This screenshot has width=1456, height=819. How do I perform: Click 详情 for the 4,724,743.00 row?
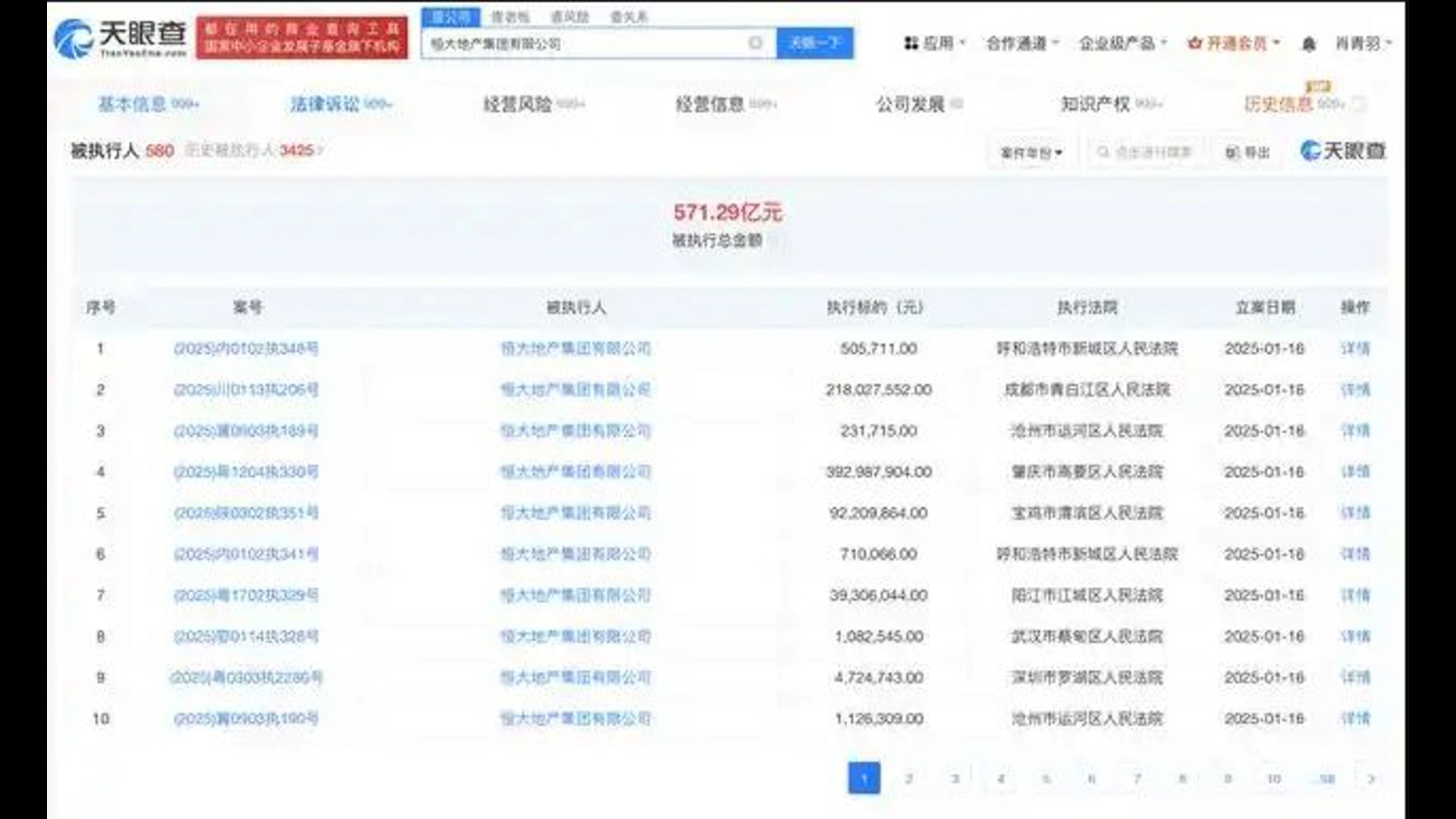(x=1355, y=677)
